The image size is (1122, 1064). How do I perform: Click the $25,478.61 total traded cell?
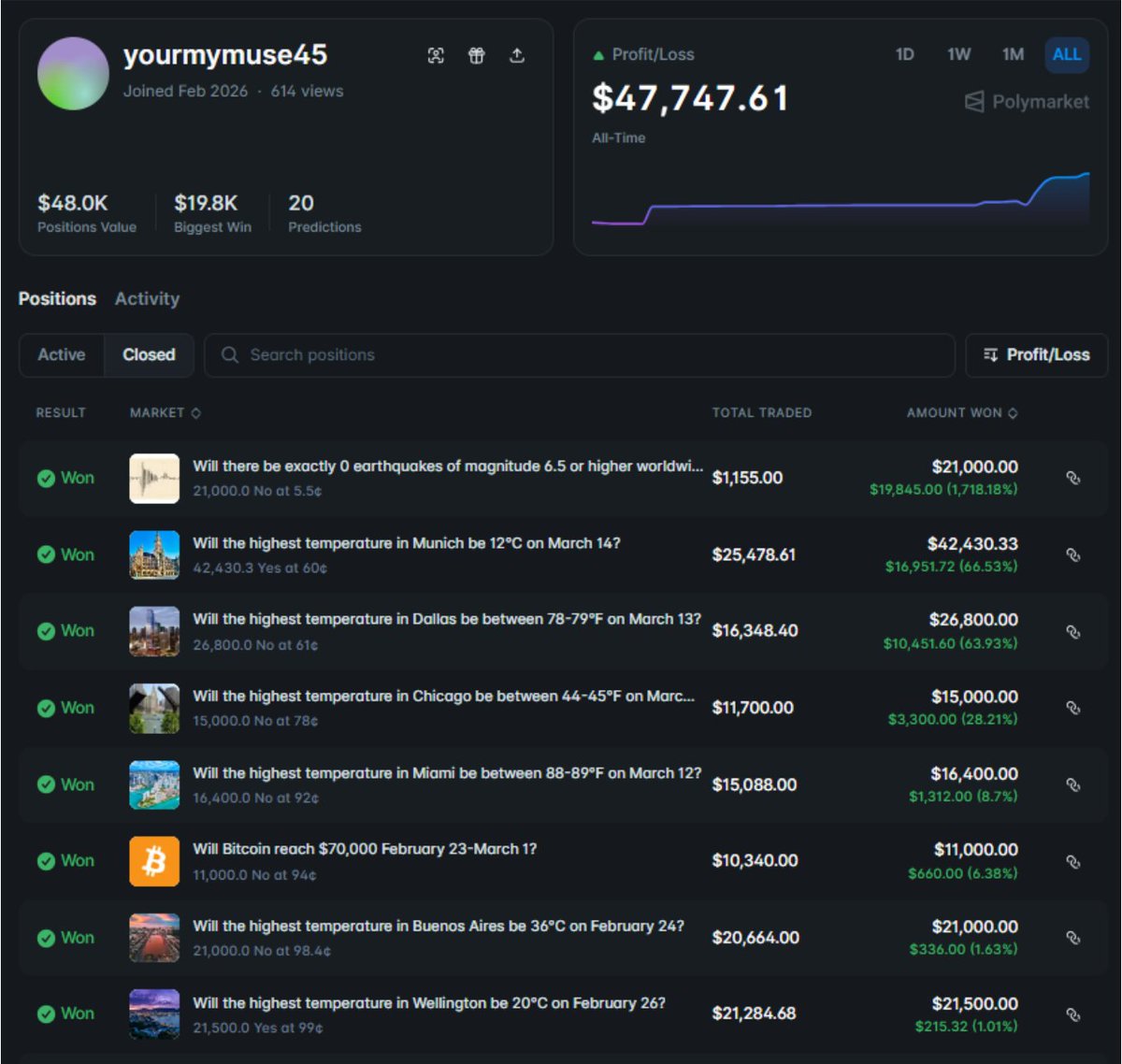pyautogui.click(x=755, y=554)
